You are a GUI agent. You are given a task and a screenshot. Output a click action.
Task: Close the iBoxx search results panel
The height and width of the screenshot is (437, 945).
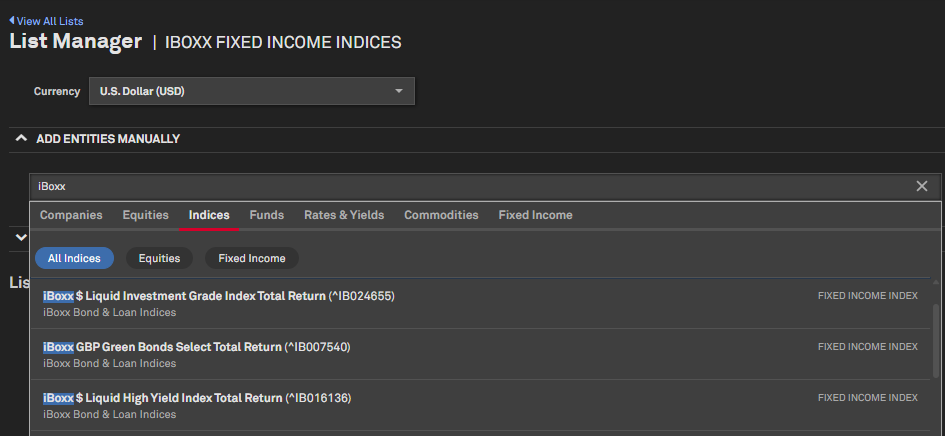click(922, 186)
